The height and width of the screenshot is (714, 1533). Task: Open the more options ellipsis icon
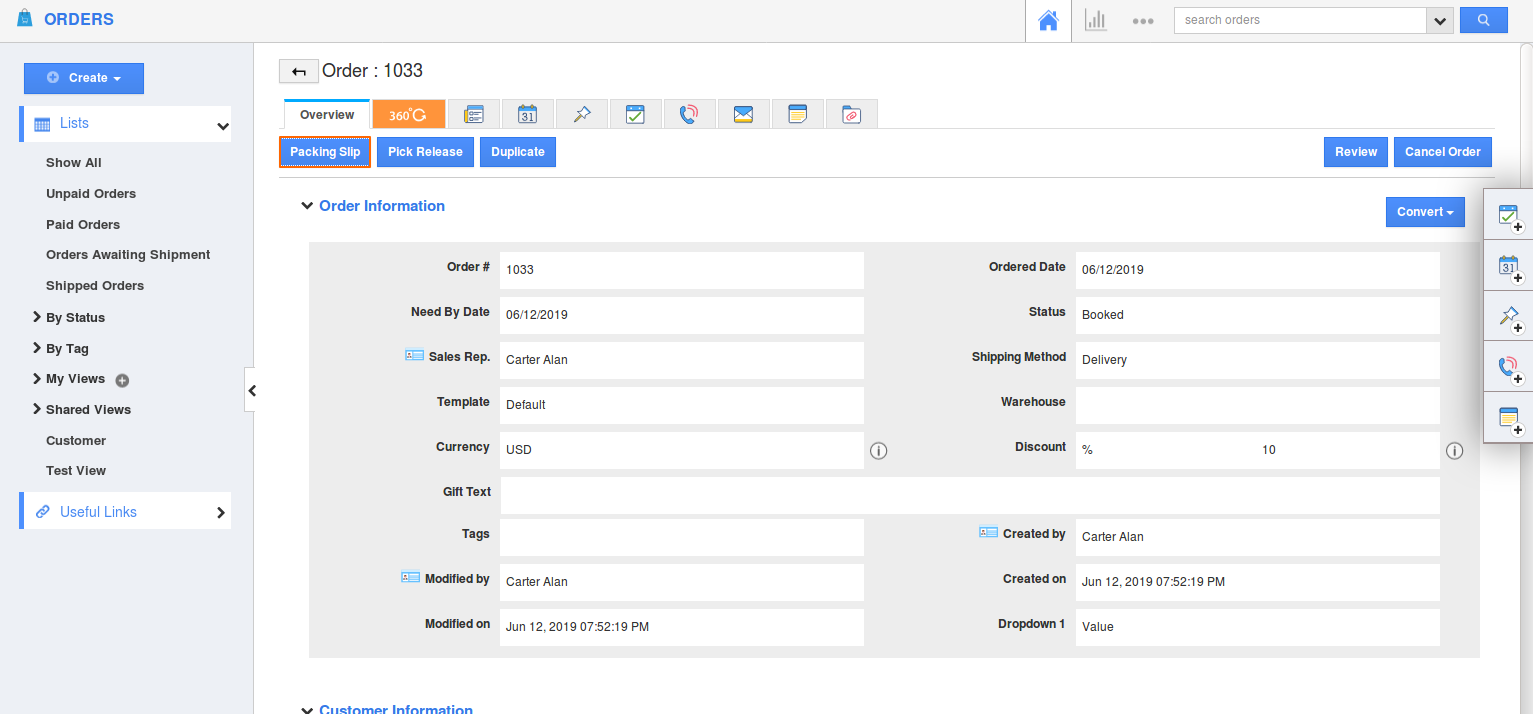tap(1143, 21)
